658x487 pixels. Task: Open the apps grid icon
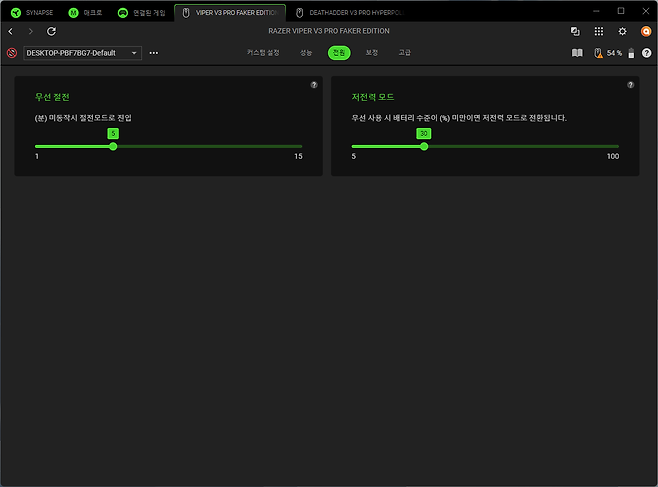[599, 32]
